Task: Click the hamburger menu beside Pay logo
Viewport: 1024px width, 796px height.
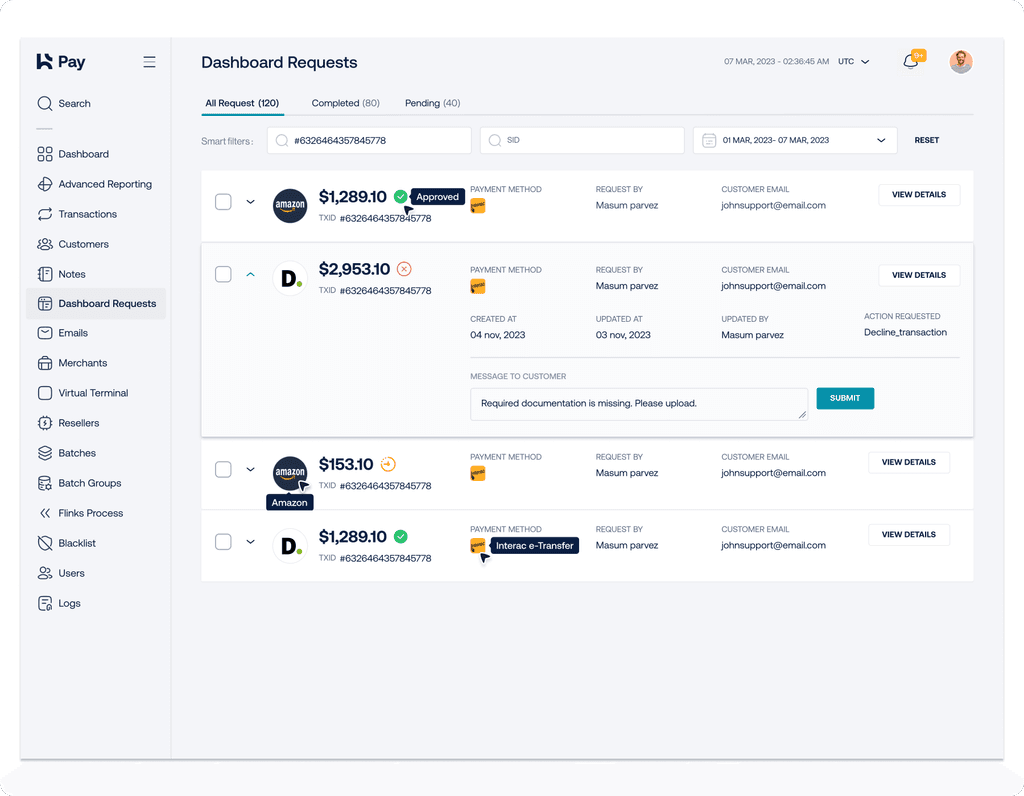Action: (149, 61)
